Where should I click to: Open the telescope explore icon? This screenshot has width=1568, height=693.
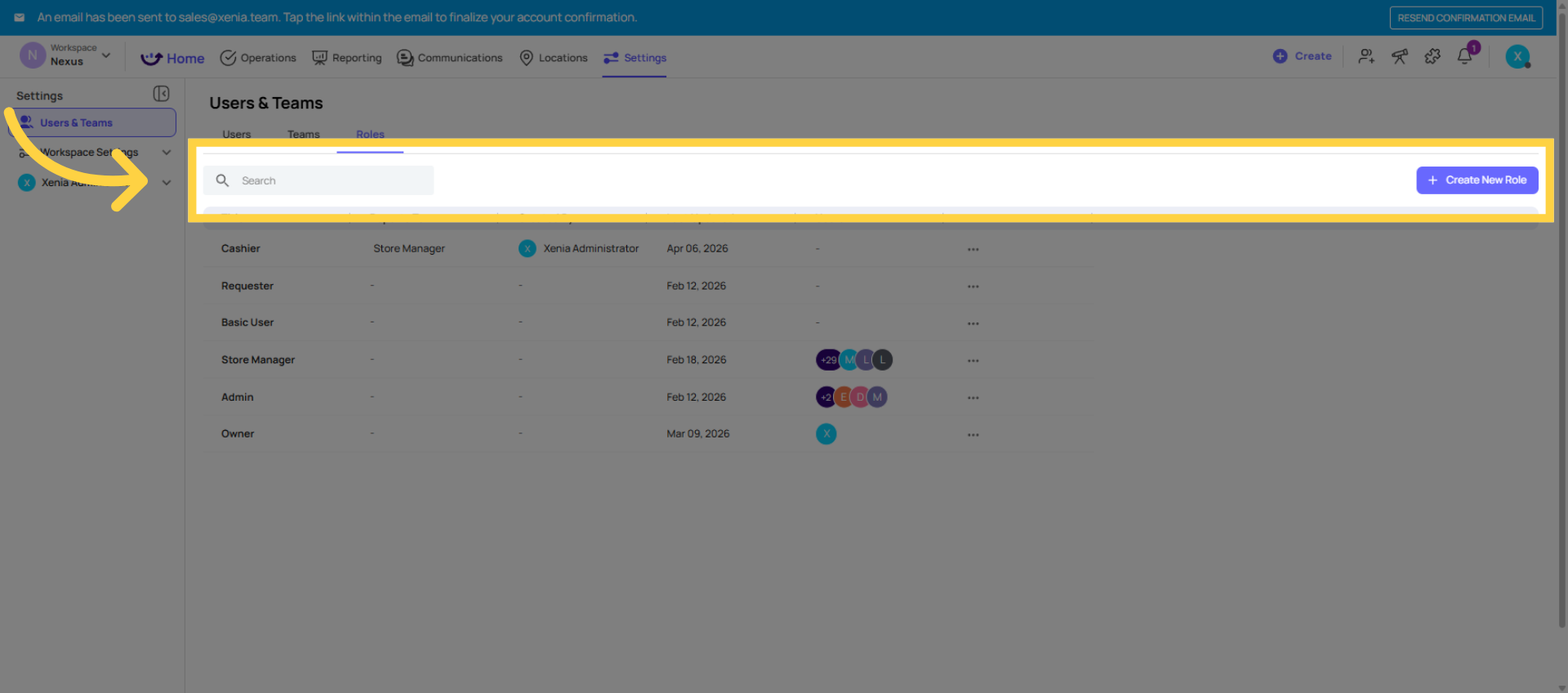click(1400, 56)
